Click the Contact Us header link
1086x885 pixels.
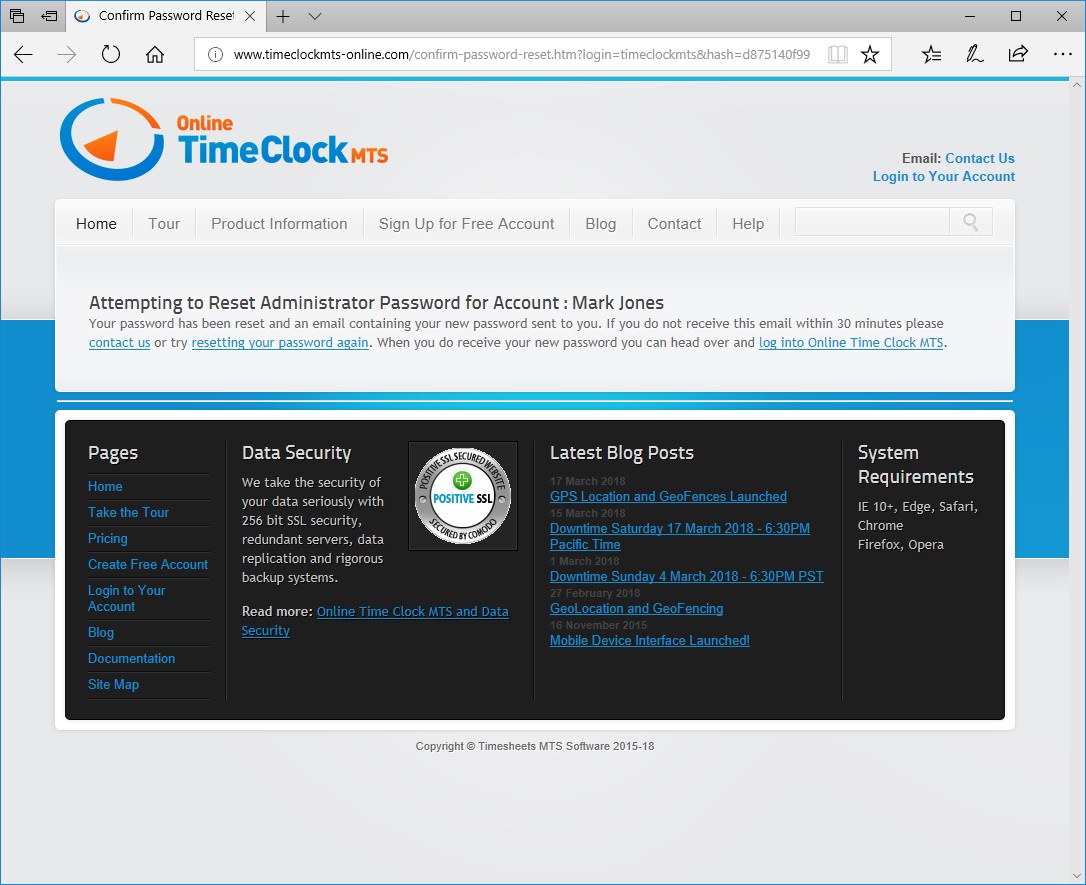click(x=979, y=158)
